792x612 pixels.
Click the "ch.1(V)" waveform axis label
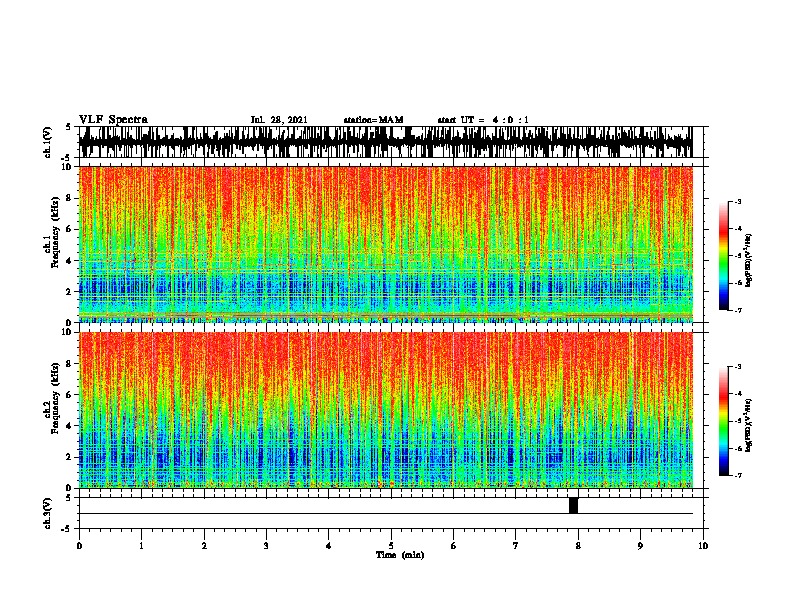click(48, 142)
